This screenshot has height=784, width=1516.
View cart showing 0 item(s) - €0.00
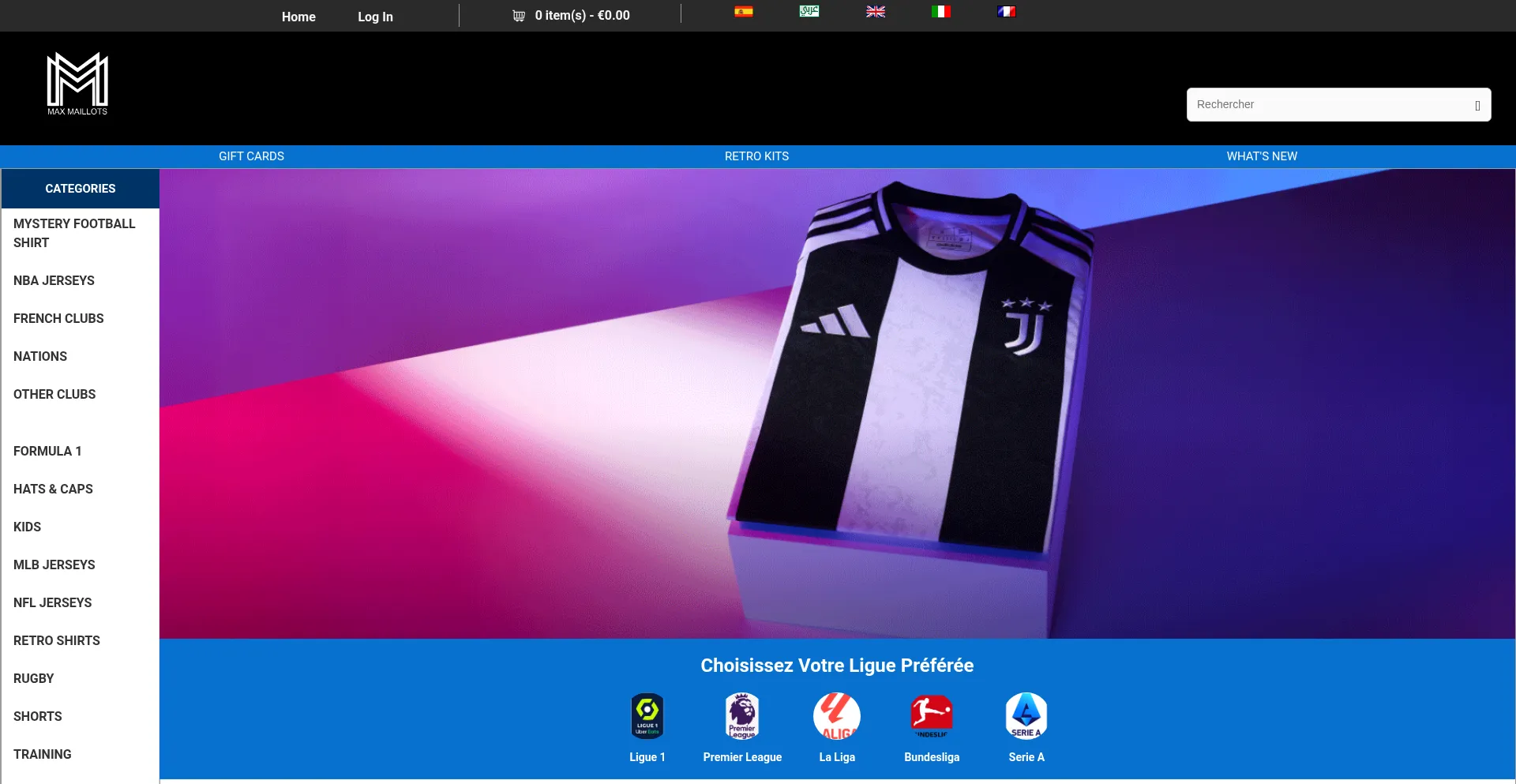pyautogui.click(x=582, y=15)
